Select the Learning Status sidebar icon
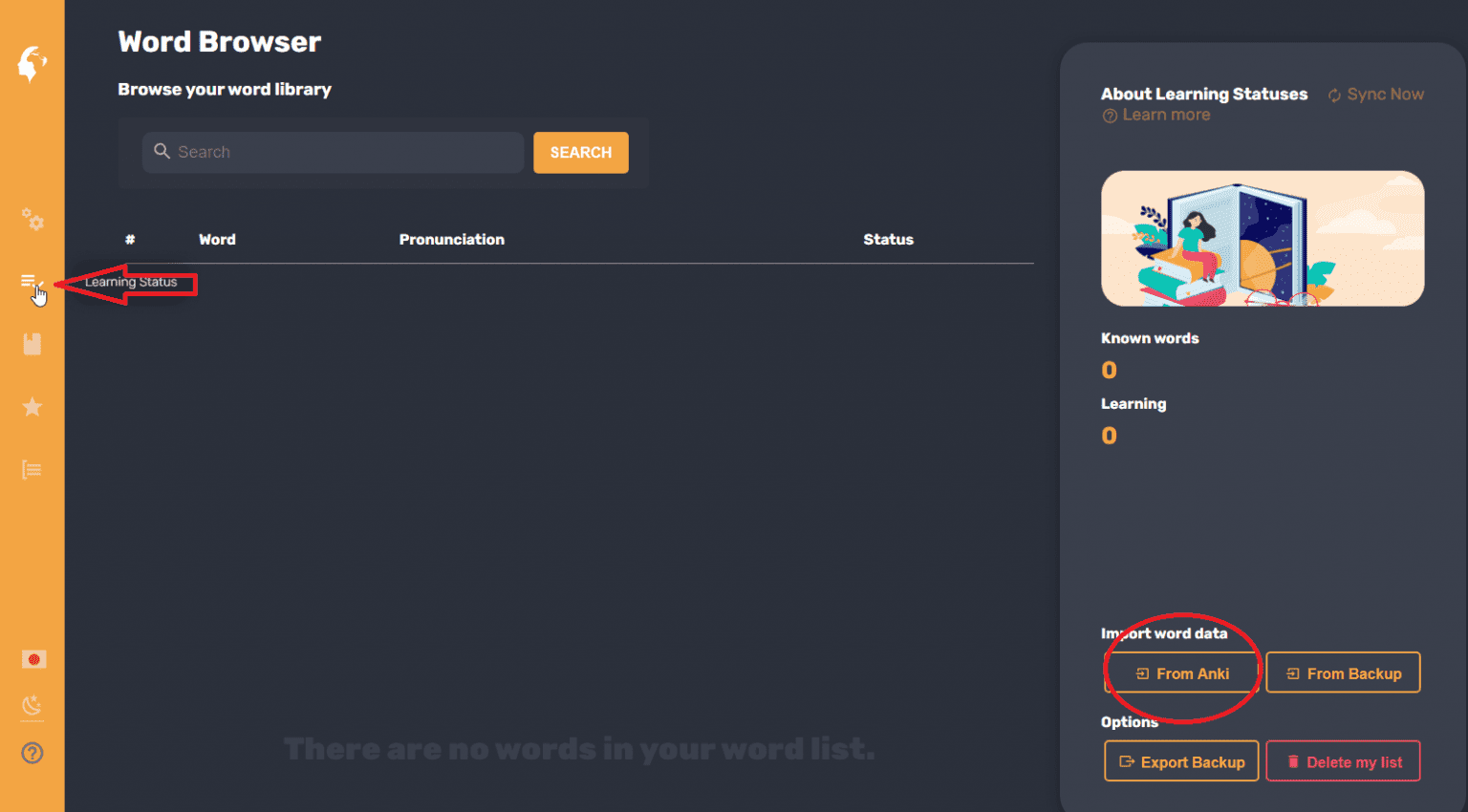Screen dimensions: 1468x812 [x=32, y=280]
